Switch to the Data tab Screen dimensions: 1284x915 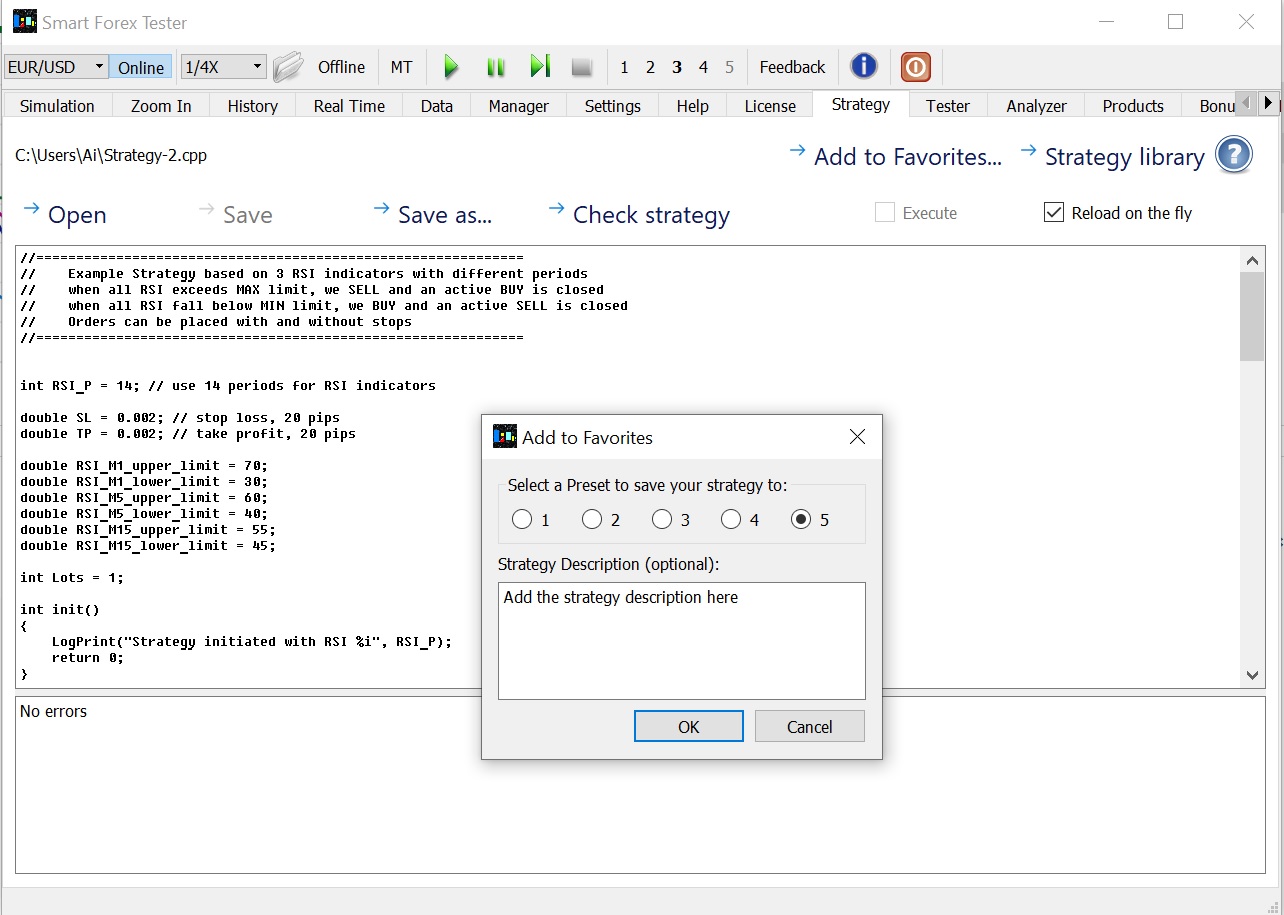click(x=436, y=106)
